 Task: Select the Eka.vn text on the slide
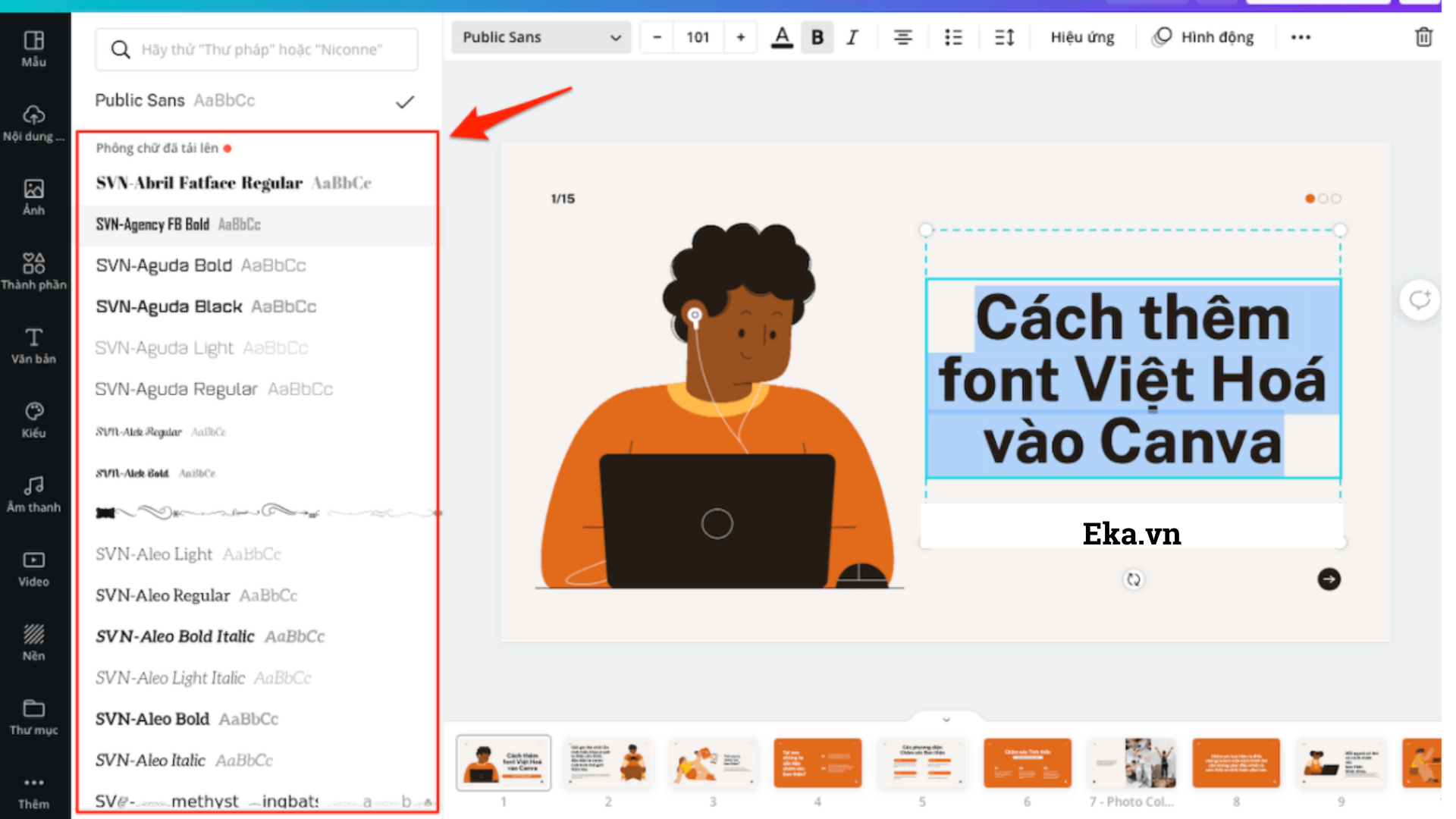(1131, 534)
